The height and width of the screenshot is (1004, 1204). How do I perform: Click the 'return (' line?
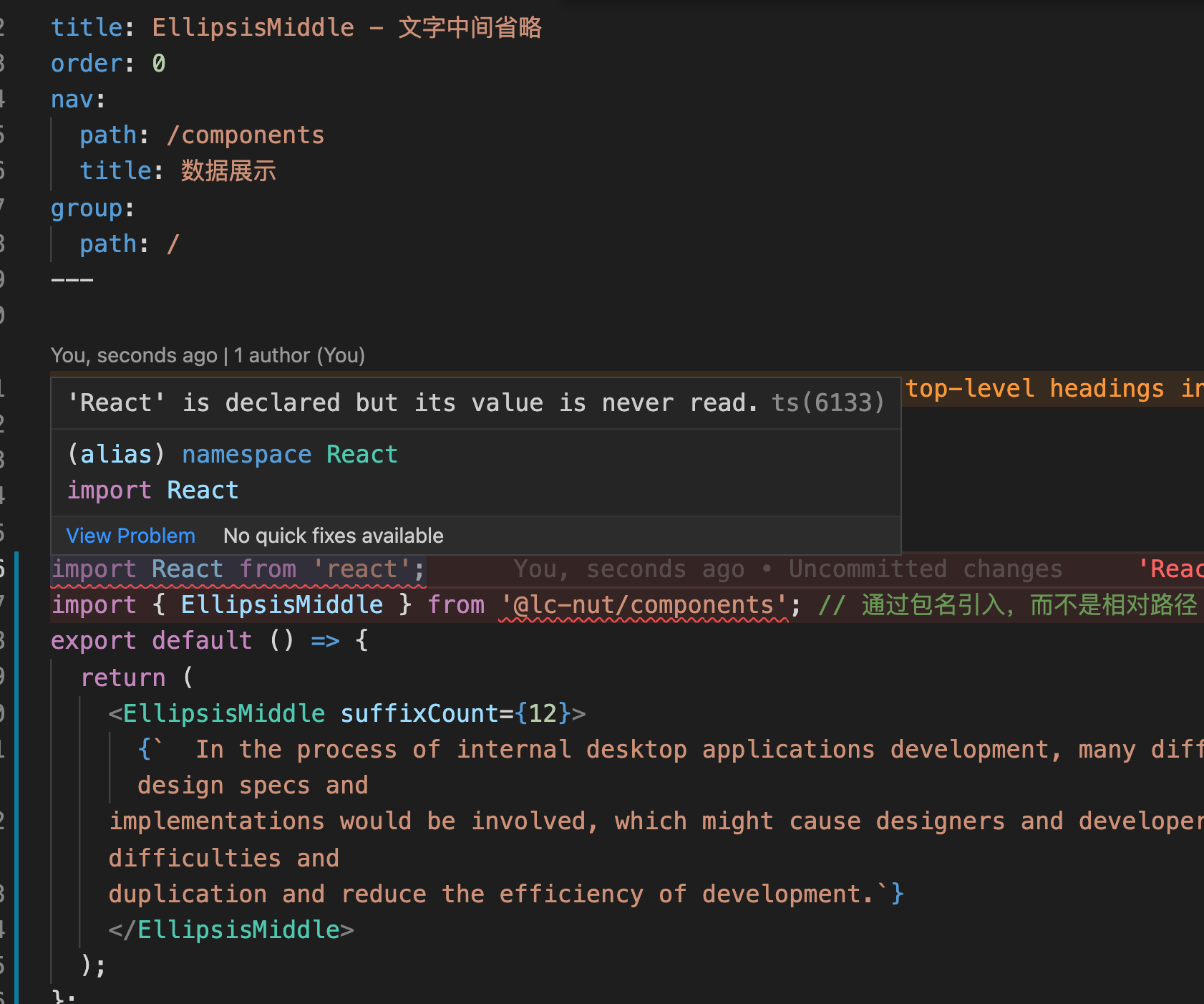[137, 677]
